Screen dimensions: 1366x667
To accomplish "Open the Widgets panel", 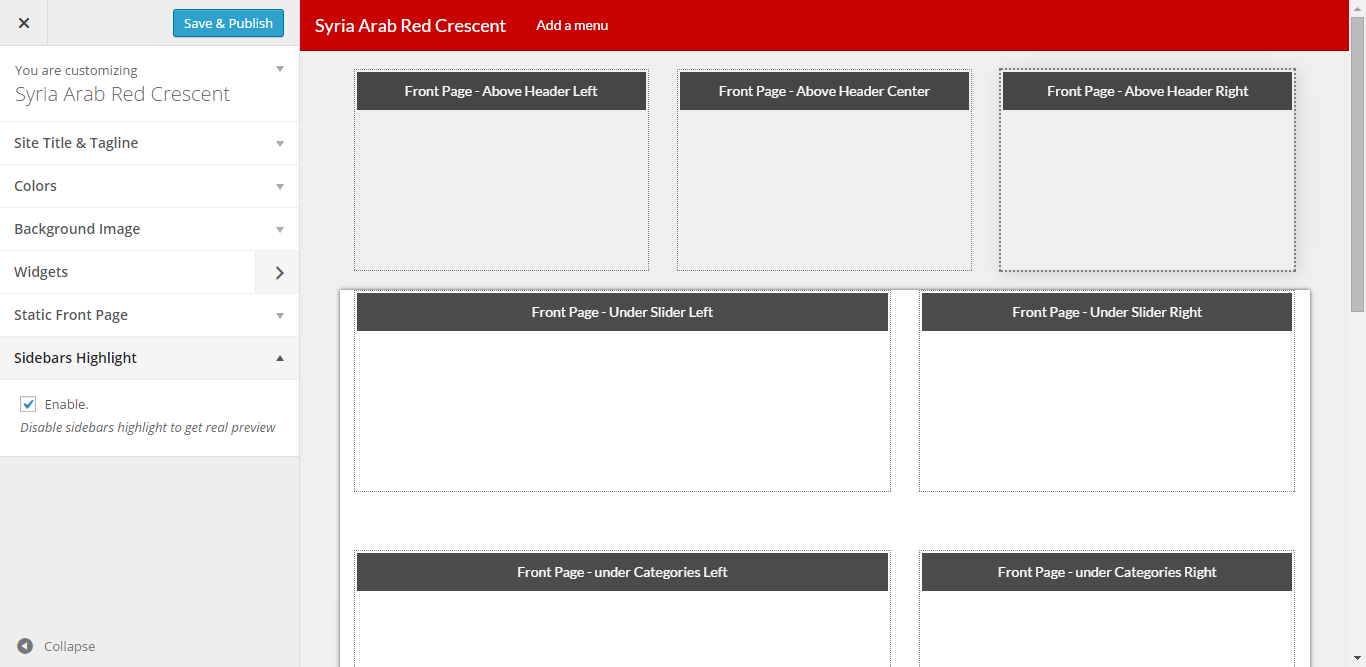I will (x=150, y=272).
